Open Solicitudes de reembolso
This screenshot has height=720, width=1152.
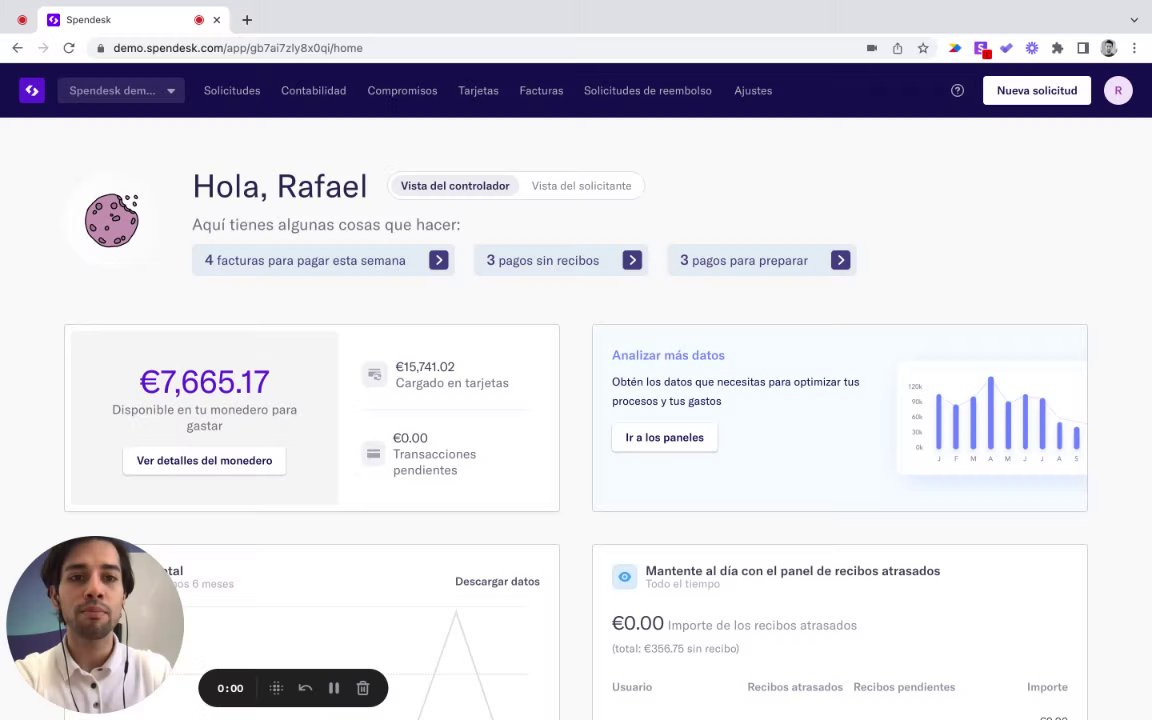[647, 90]
